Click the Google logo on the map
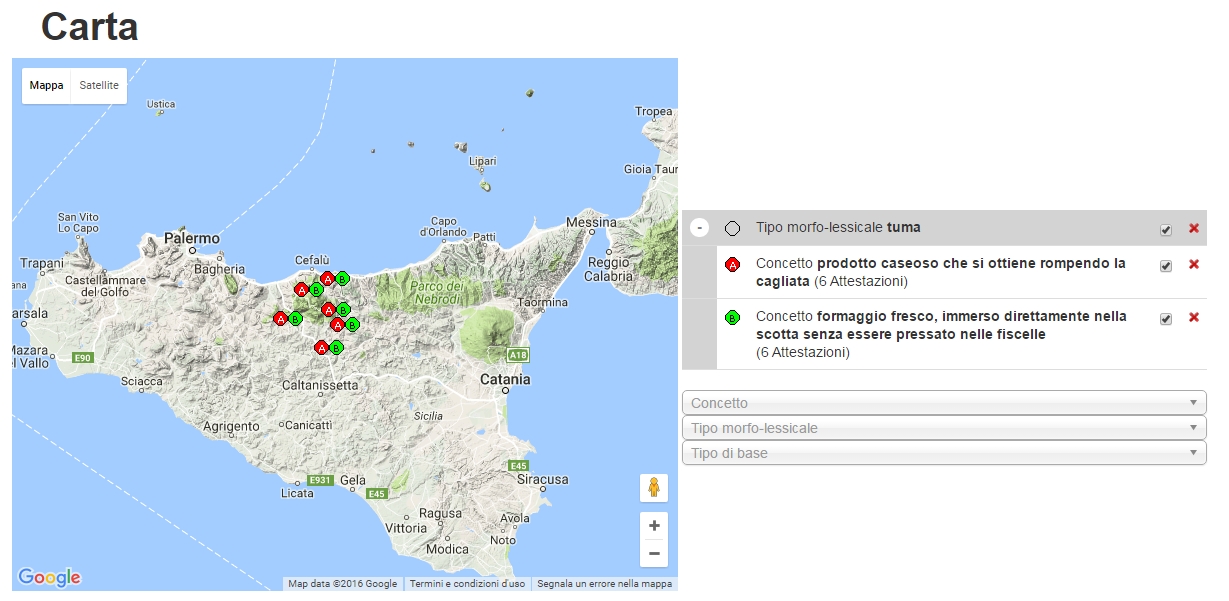The width and height of the screenshot is (1229, 601). [x=49, y=577]
